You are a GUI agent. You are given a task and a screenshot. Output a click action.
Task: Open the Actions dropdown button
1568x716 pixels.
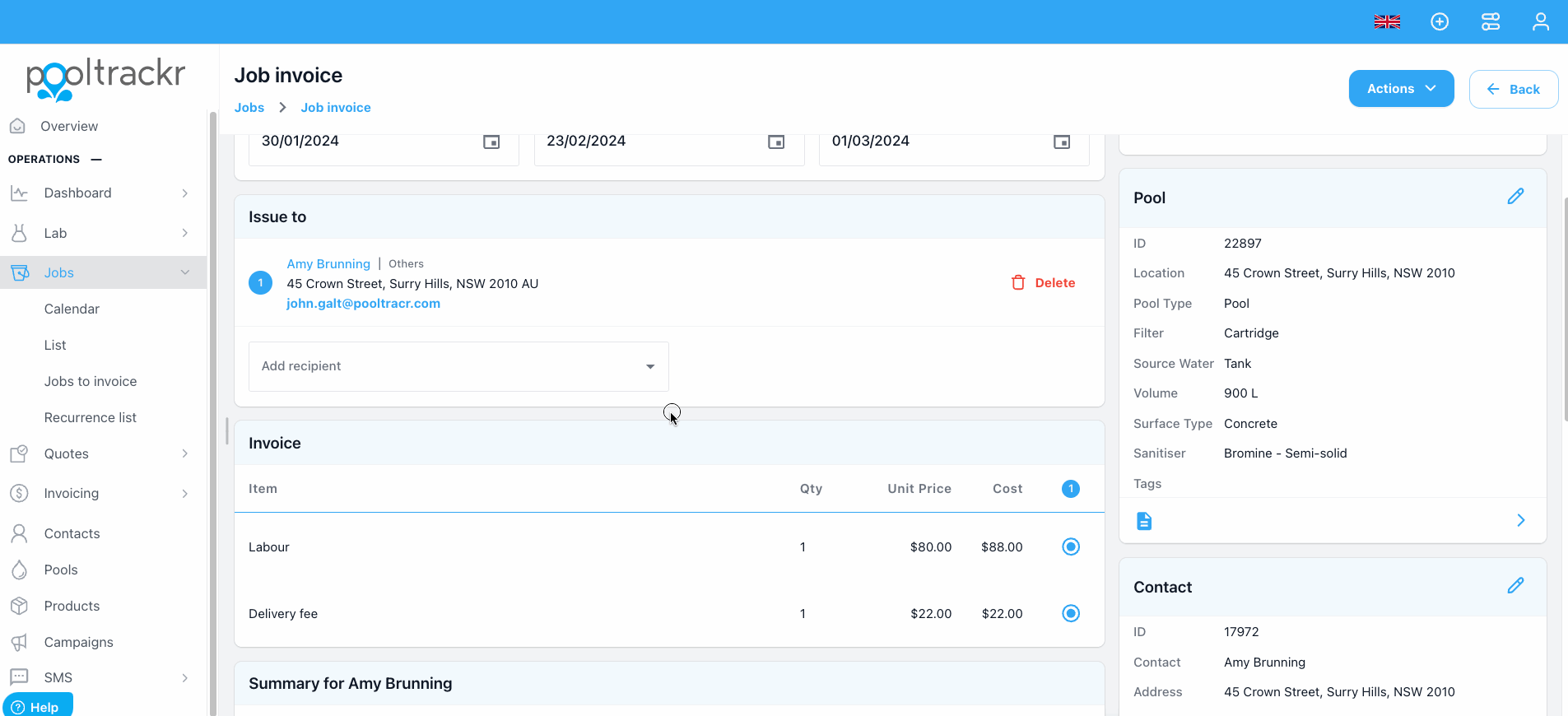pos(1401,89)
